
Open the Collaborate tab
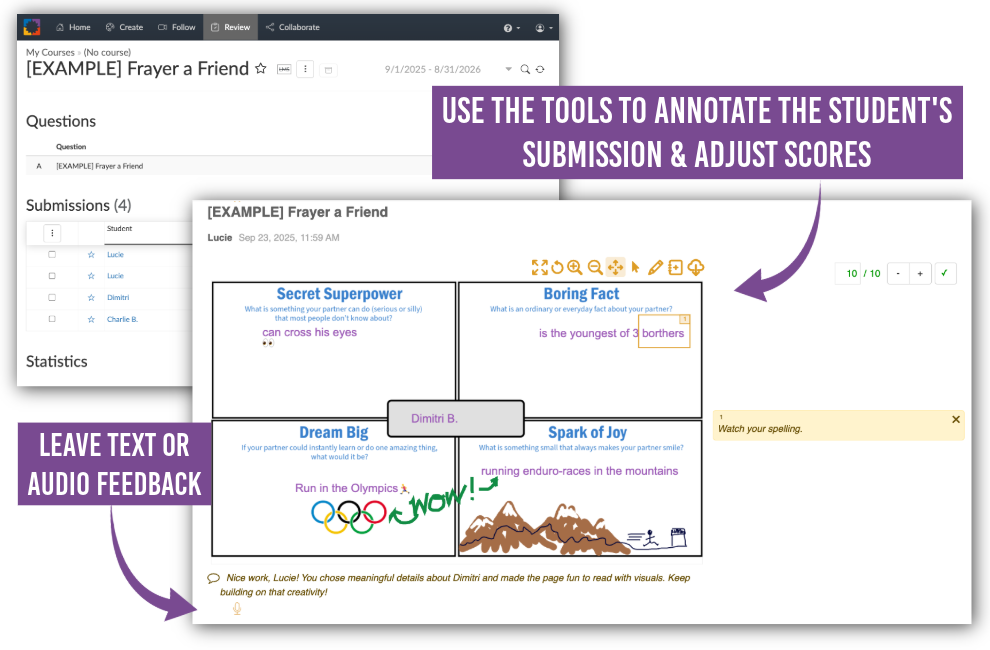click(293, 27)
